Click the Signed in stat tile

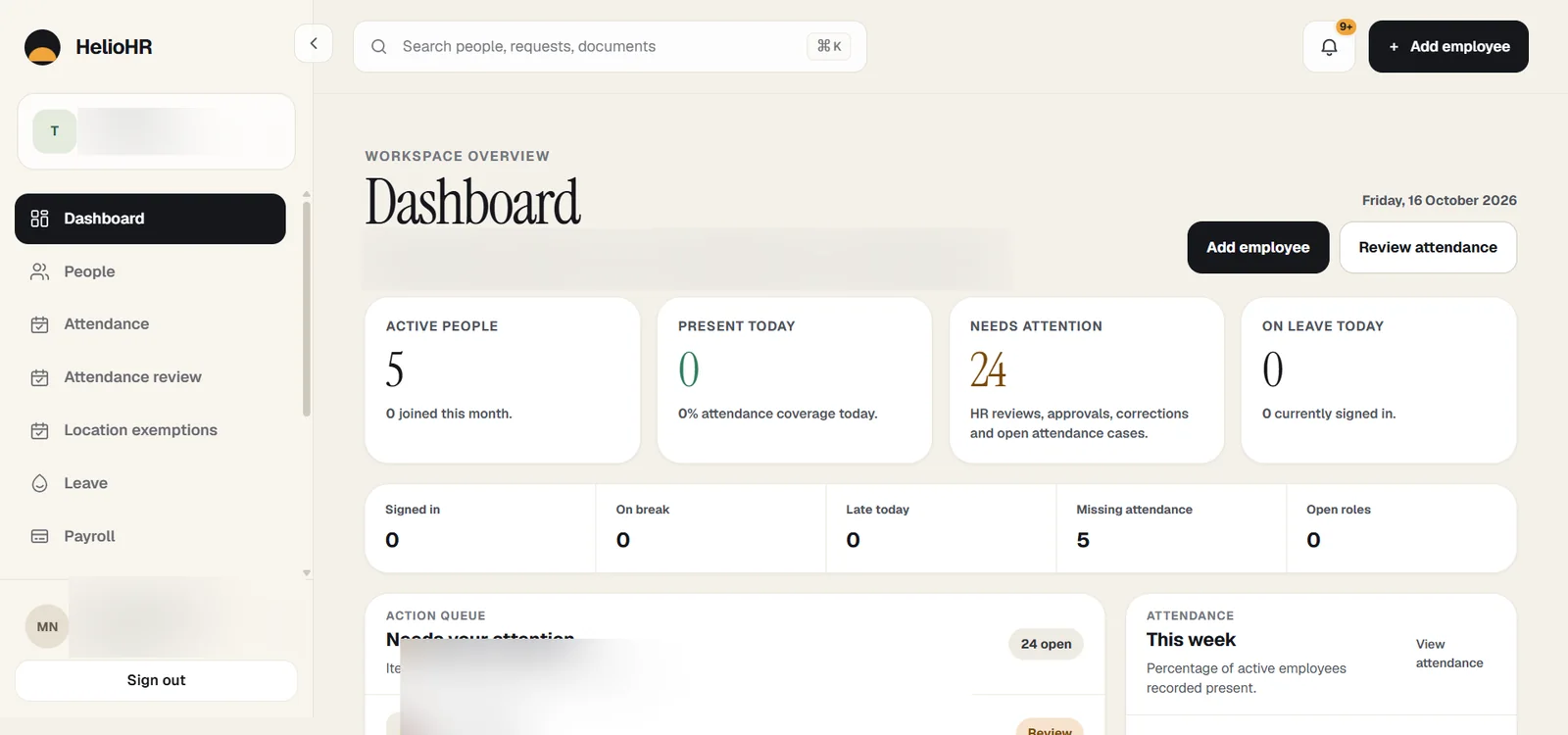coord(480,528)
